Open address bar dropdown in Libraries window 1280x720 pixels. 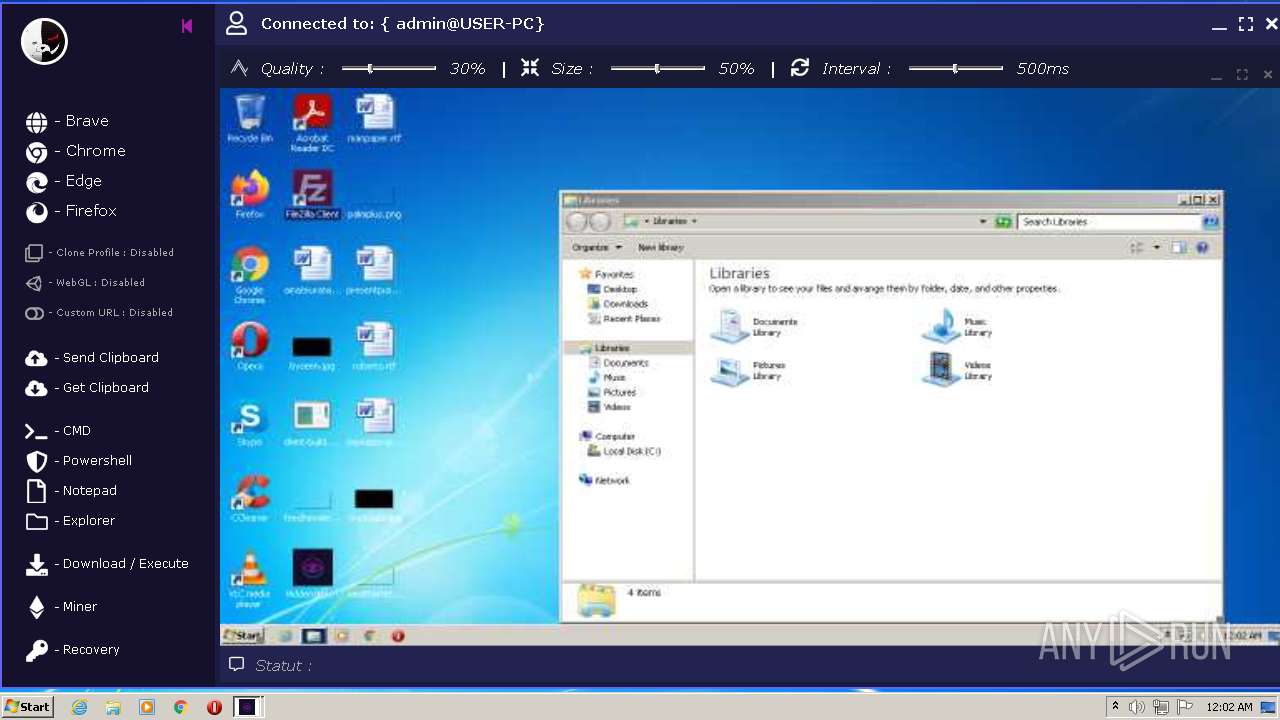pyautogui.click(x=983, y=222)
